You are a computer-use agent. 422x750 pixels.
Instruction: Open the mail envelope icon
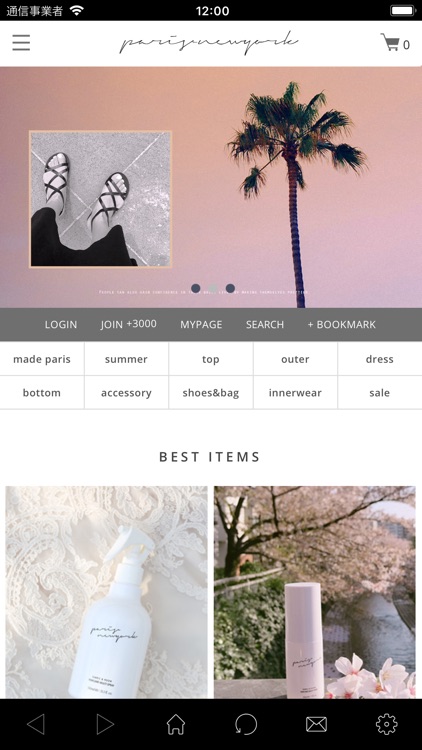pyautogui.click(x=316, y=724)
